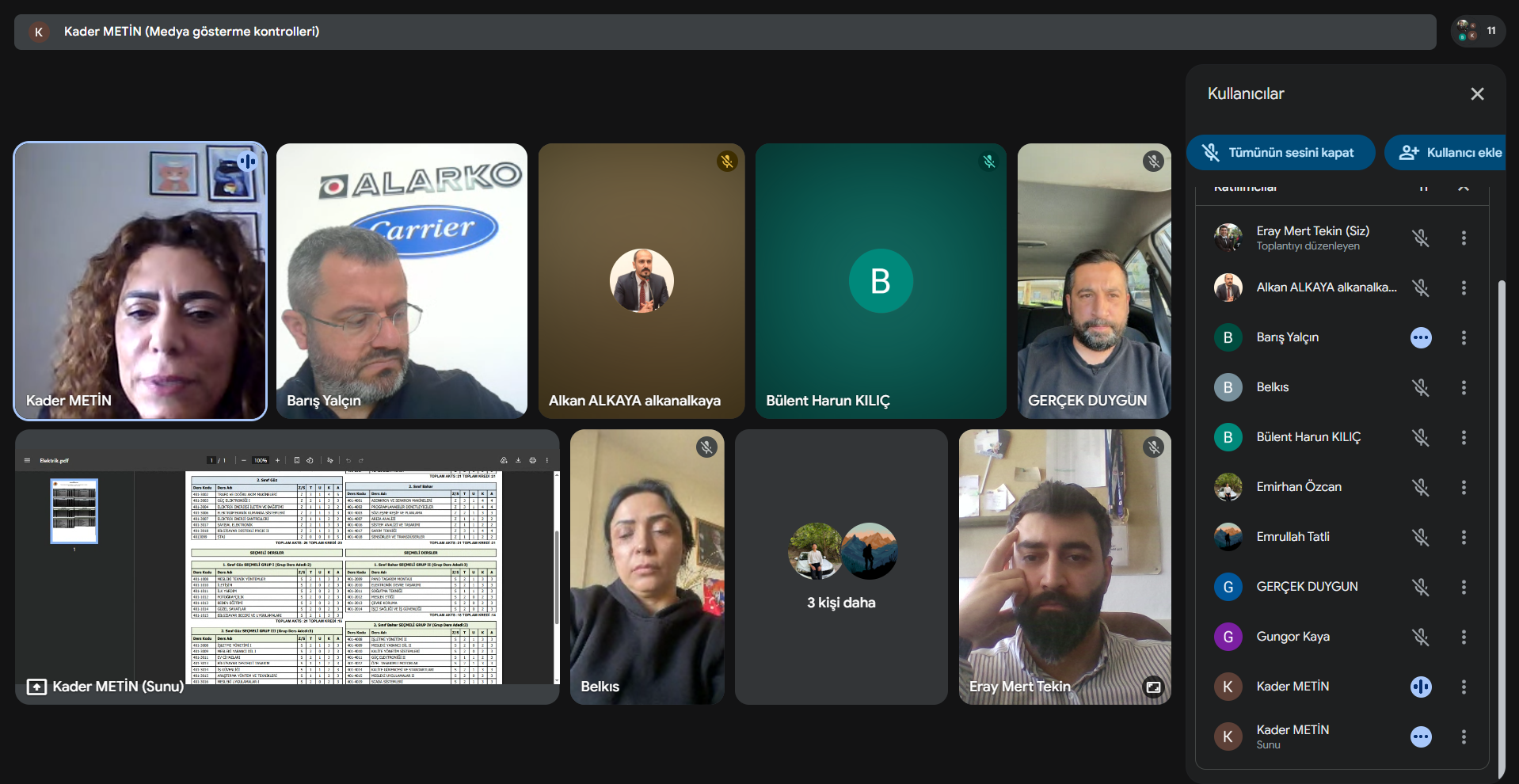
Task: Open more options for Emirhan Özcan
Action: 1464,487
